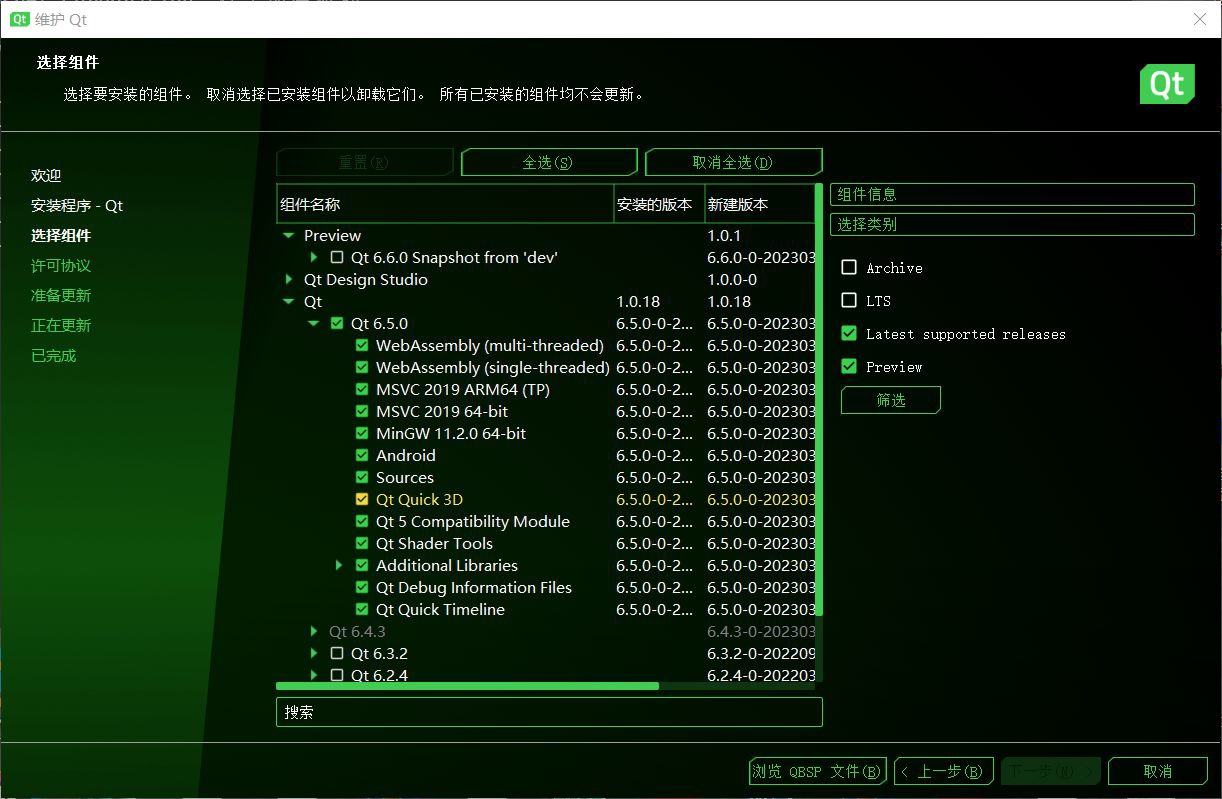Expand the Additional Libraries node
Screen dimensions: 1222x799
coord(339,565)
